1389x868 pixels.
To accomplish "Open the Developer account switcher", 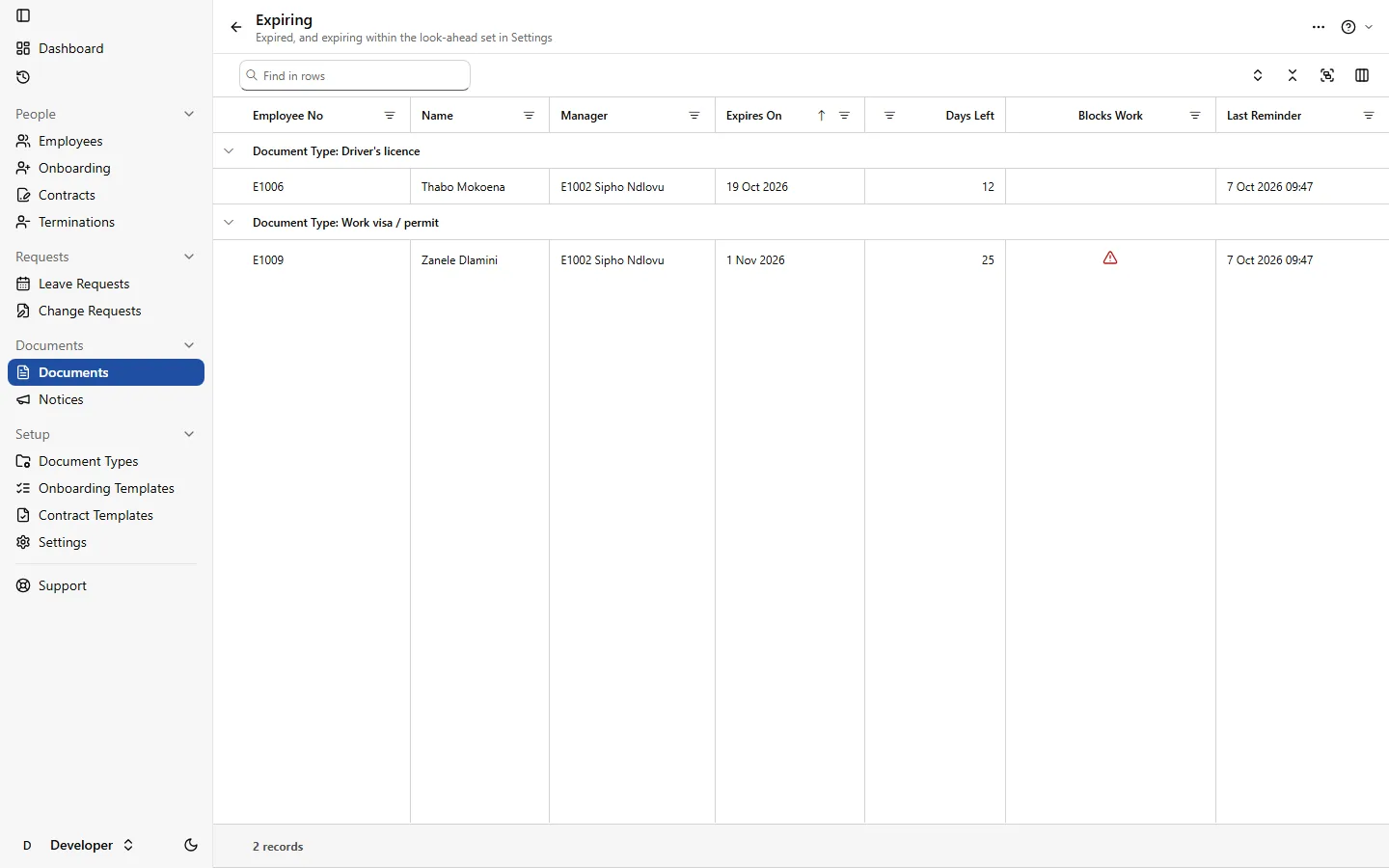I will click(x=77, y=845).
